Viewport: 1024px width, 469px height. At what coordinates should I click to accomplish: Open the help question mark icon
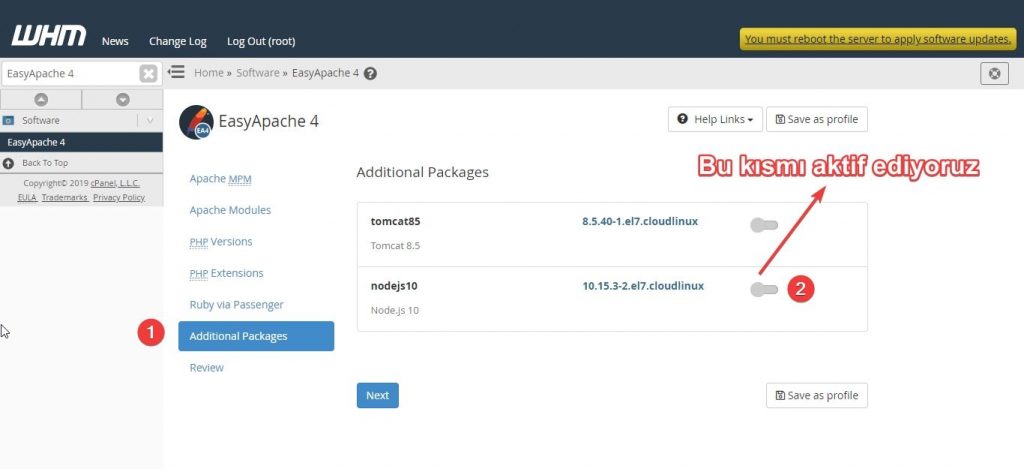370,74
